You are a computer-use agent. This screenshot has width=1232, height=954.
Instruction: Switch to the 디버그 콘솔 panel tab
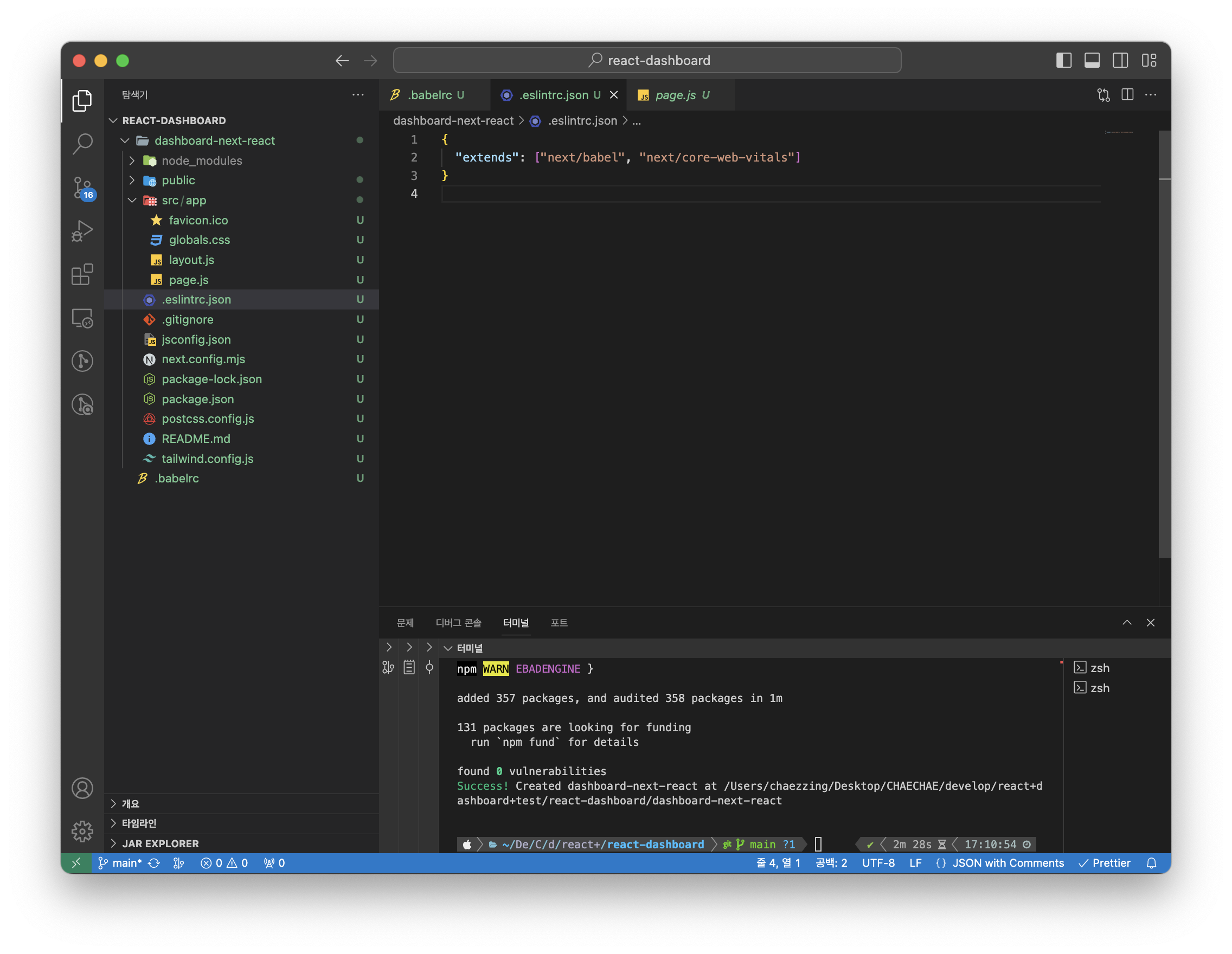(458, 622)
